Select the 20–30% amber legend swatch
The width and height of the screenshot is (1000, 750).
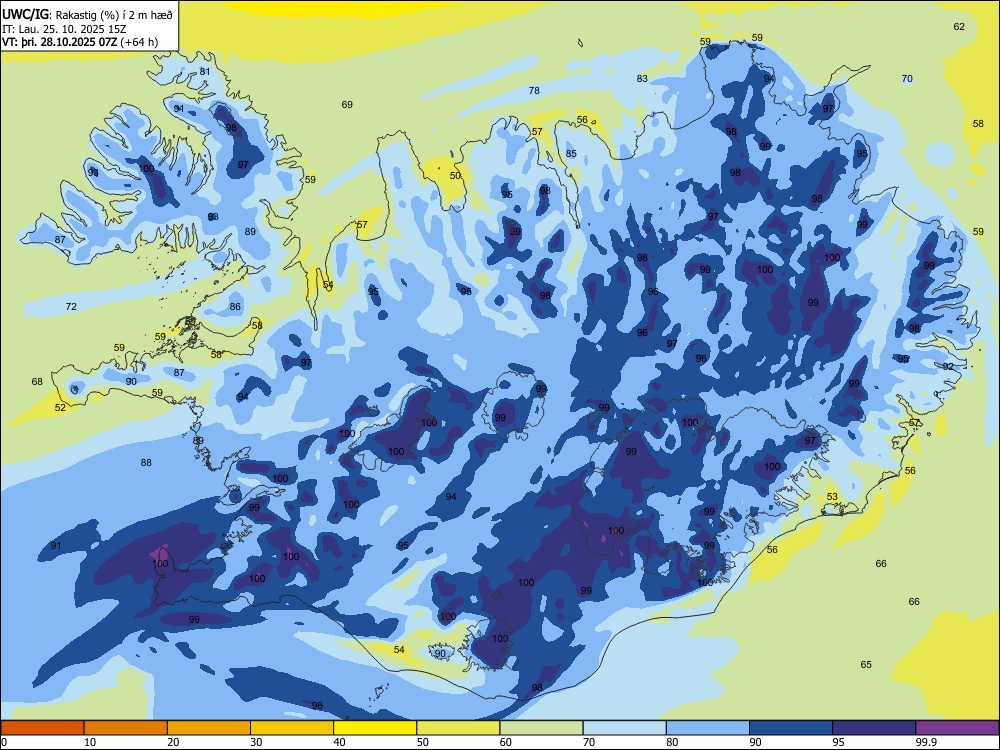(209, 728)
